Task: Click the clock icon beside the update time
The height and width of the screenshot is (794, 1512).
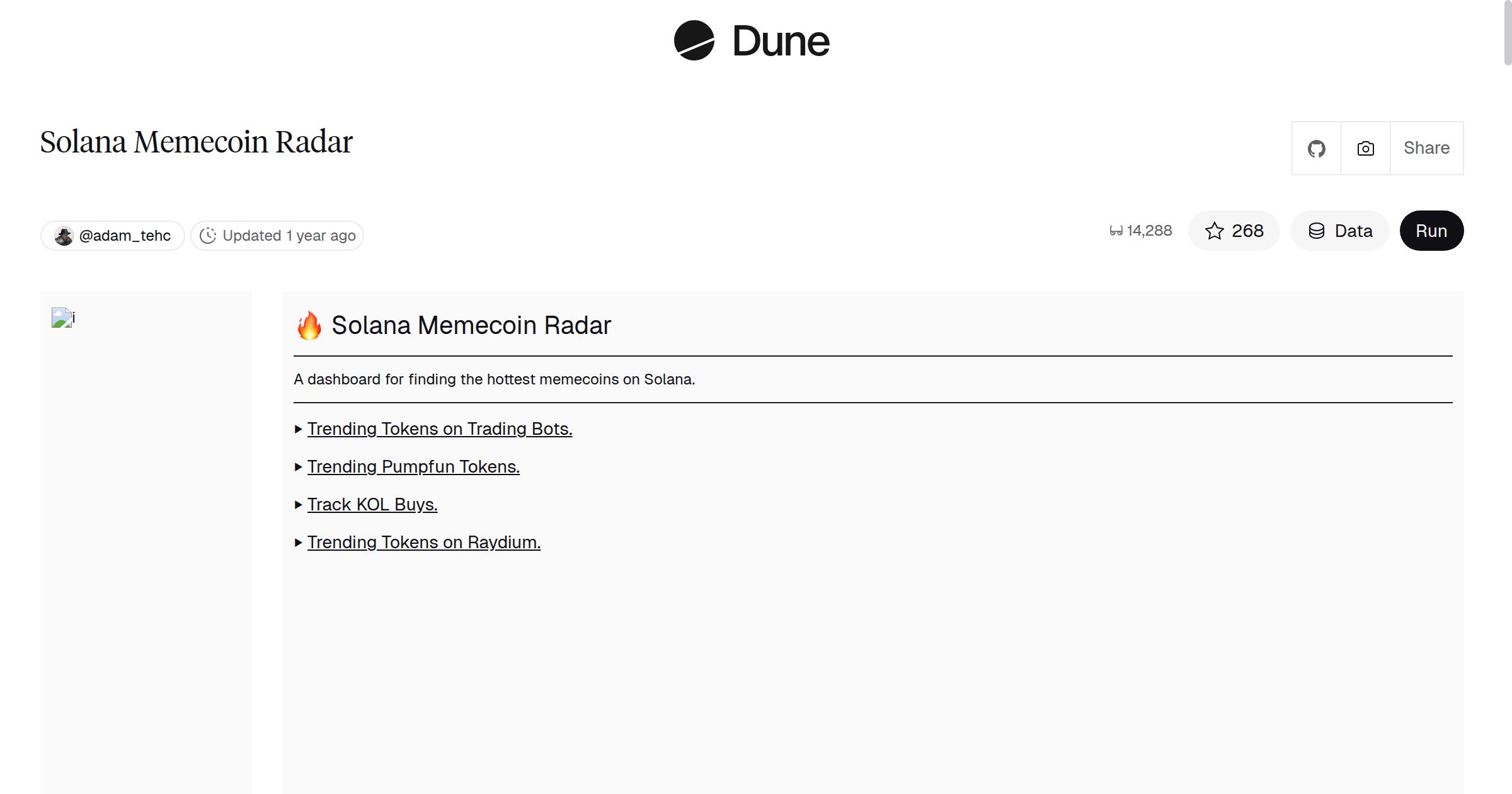Action: coord(209,235)
